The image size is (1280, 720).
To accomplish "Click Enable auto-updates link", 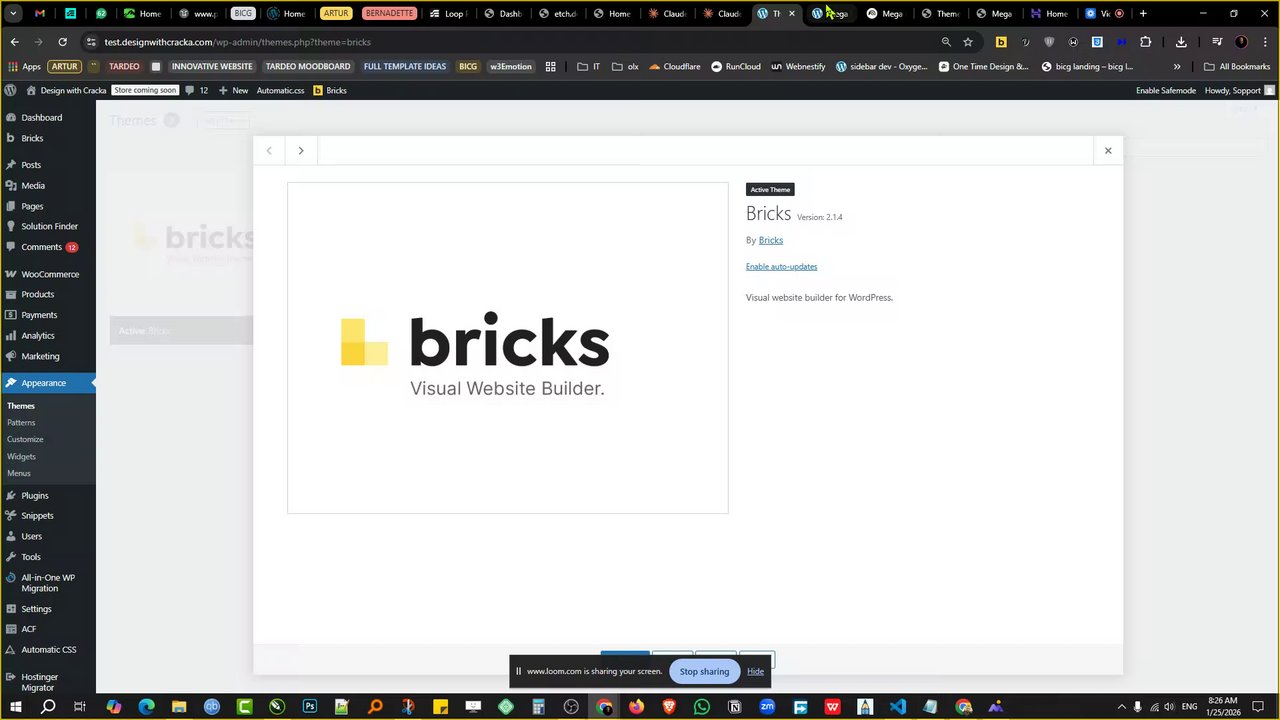I will tap(781, 266).
